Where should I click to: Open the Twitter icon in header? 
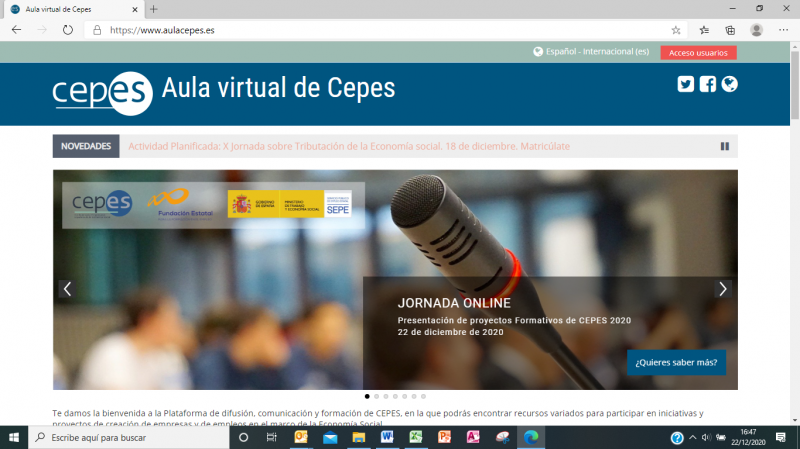coord(685,84)
